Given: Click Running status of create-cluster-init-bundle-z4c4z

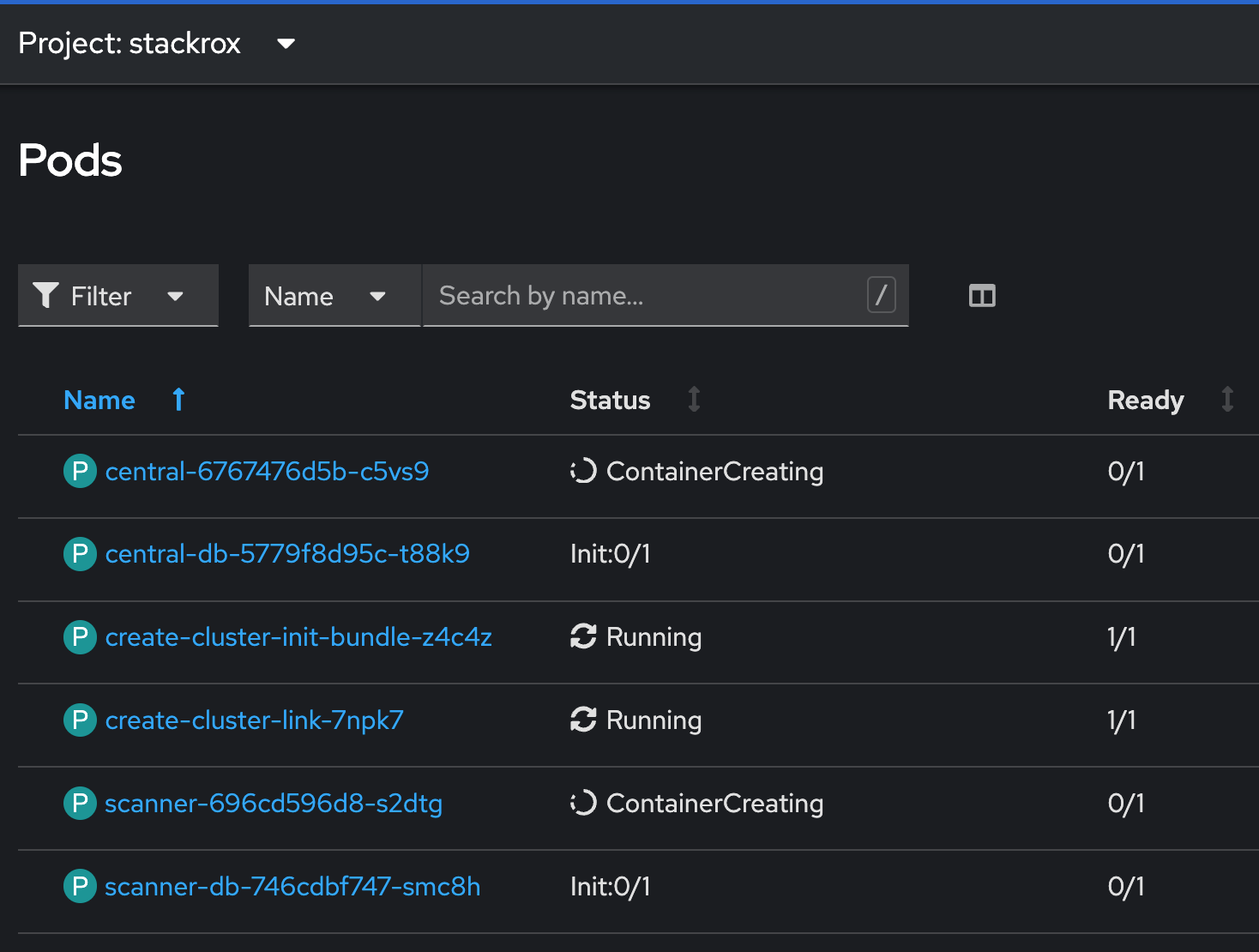Looking at the screenshot, I should [654, 637].
